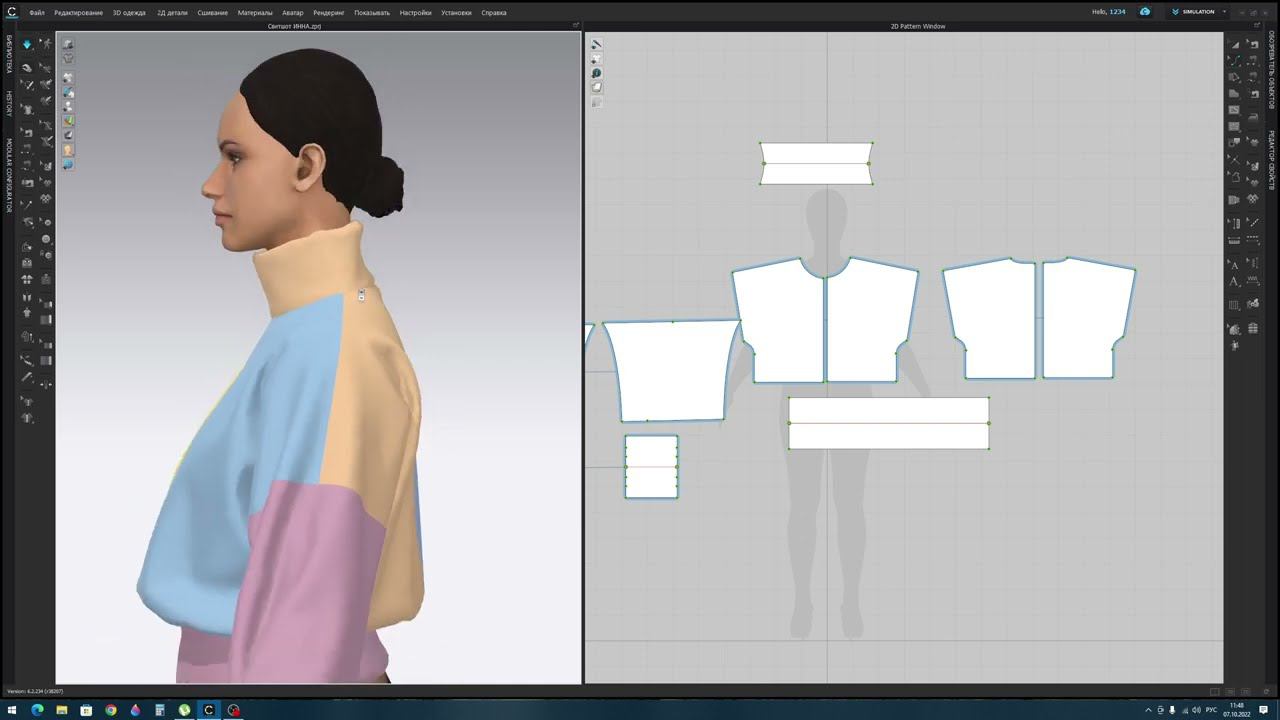Open the РЕДАКТОР СВОЙСТВ side tab
This screenshot has height=720, width=1280.
[1272, 160]
